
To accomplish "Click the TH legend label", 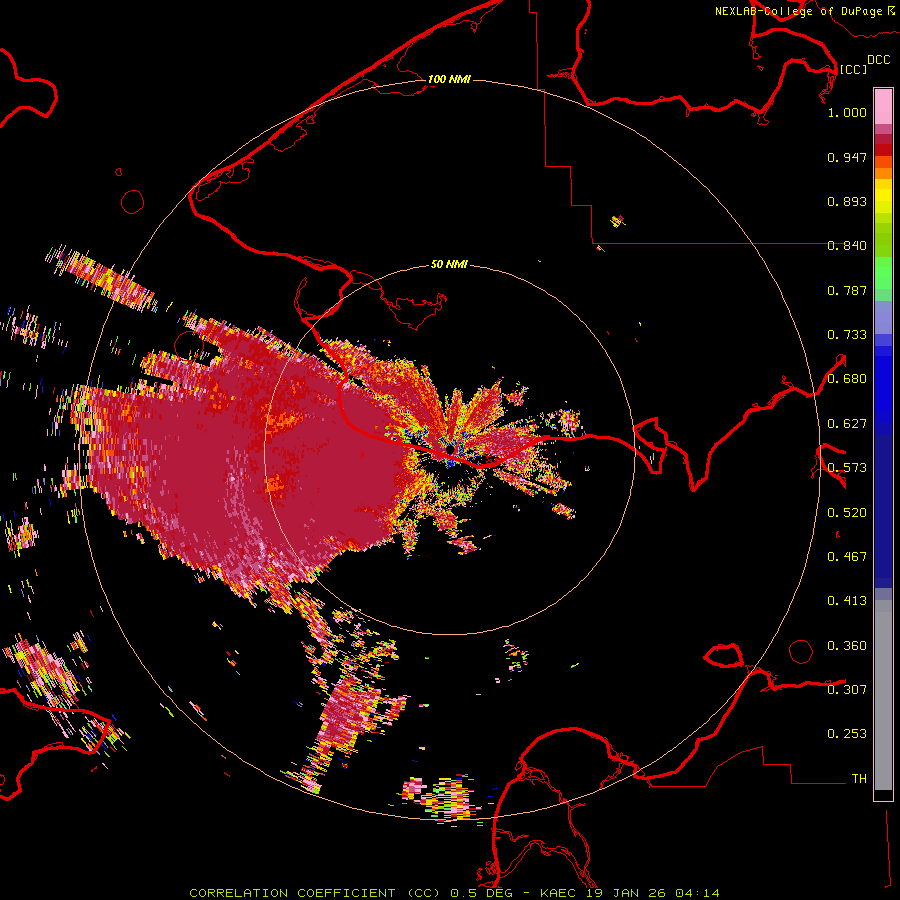I will point(859,779).
